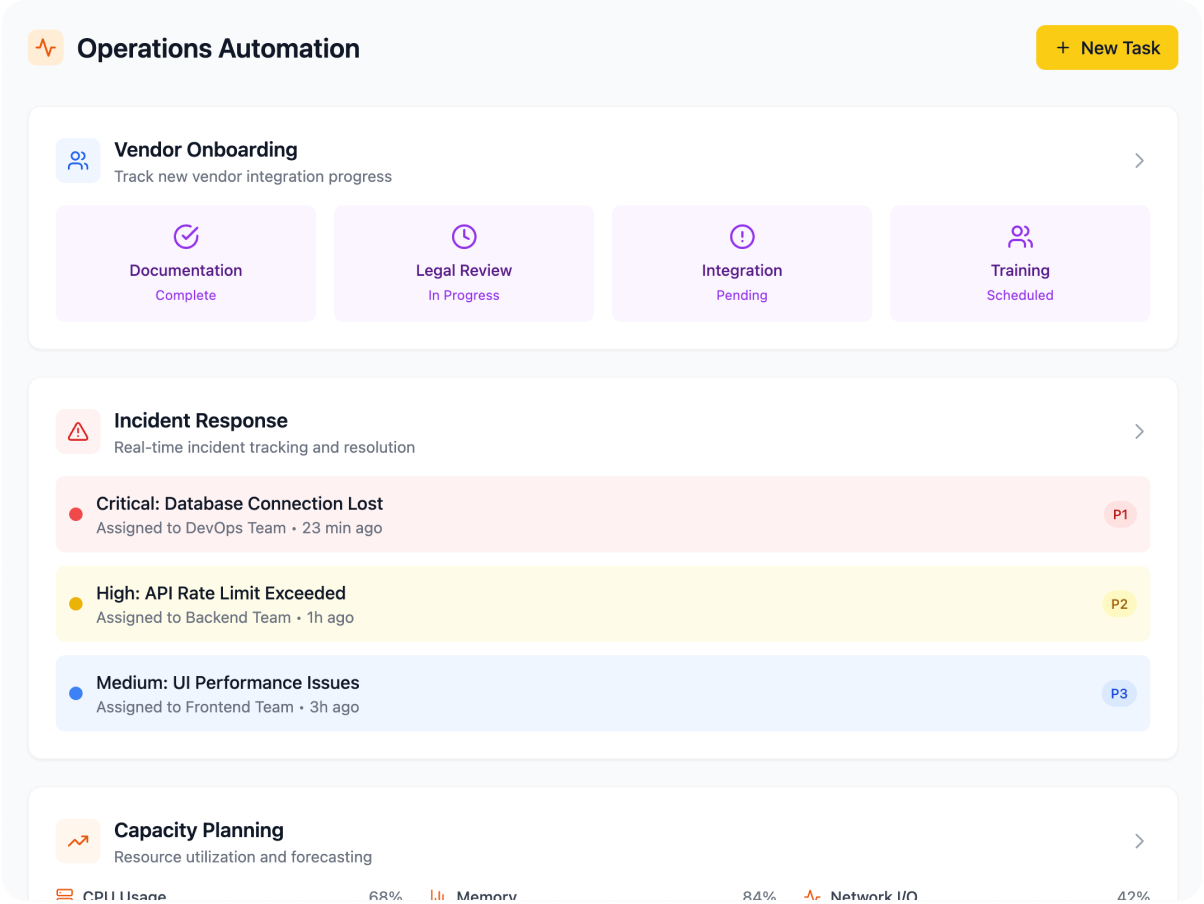This screenshot has height=904, width=1204.
Task: Expand the Vendor Onboarding section chevron
Action: [x=1139, y=161]
